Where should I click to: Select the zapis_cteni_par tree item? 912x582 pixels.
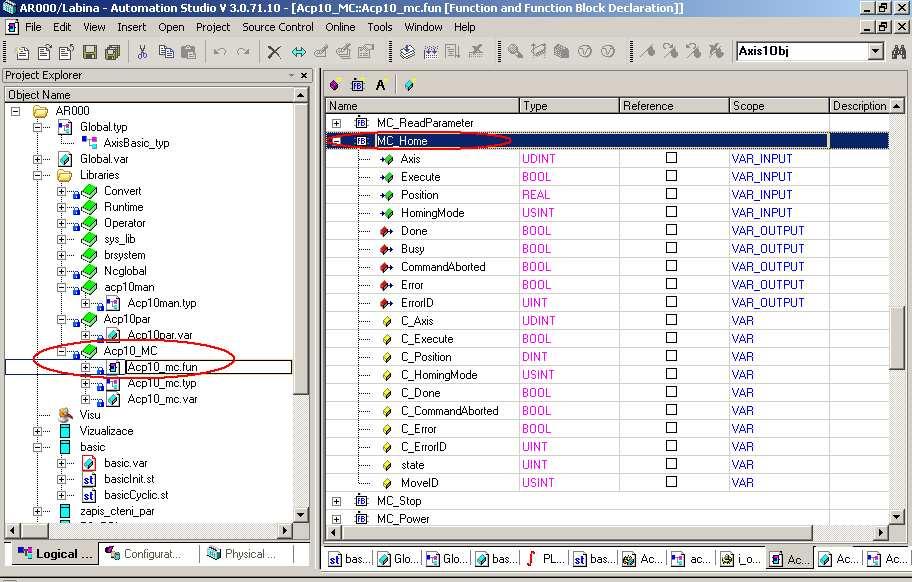(x=117, y=511)
